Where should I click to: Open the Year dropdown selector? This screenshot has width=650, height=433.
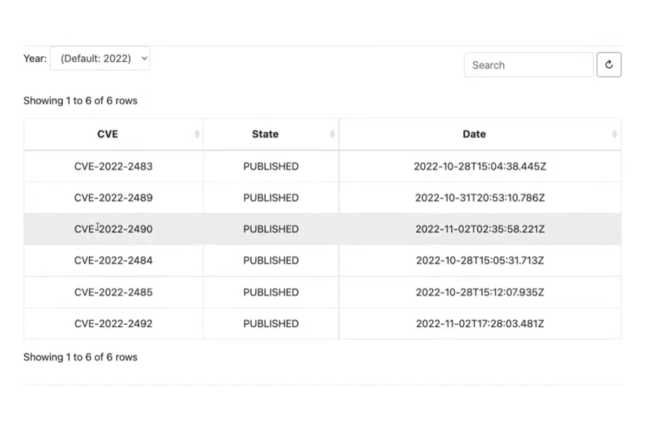100,59
